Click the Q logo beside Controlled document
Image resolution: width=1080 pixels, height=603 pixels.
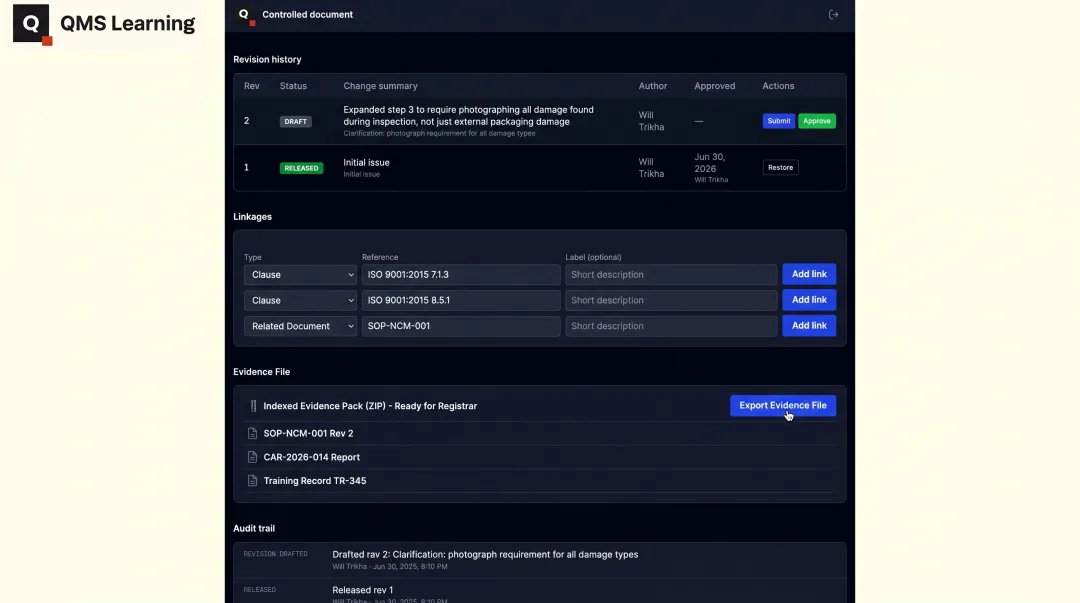pyautogui.click(x=245, y=16)
